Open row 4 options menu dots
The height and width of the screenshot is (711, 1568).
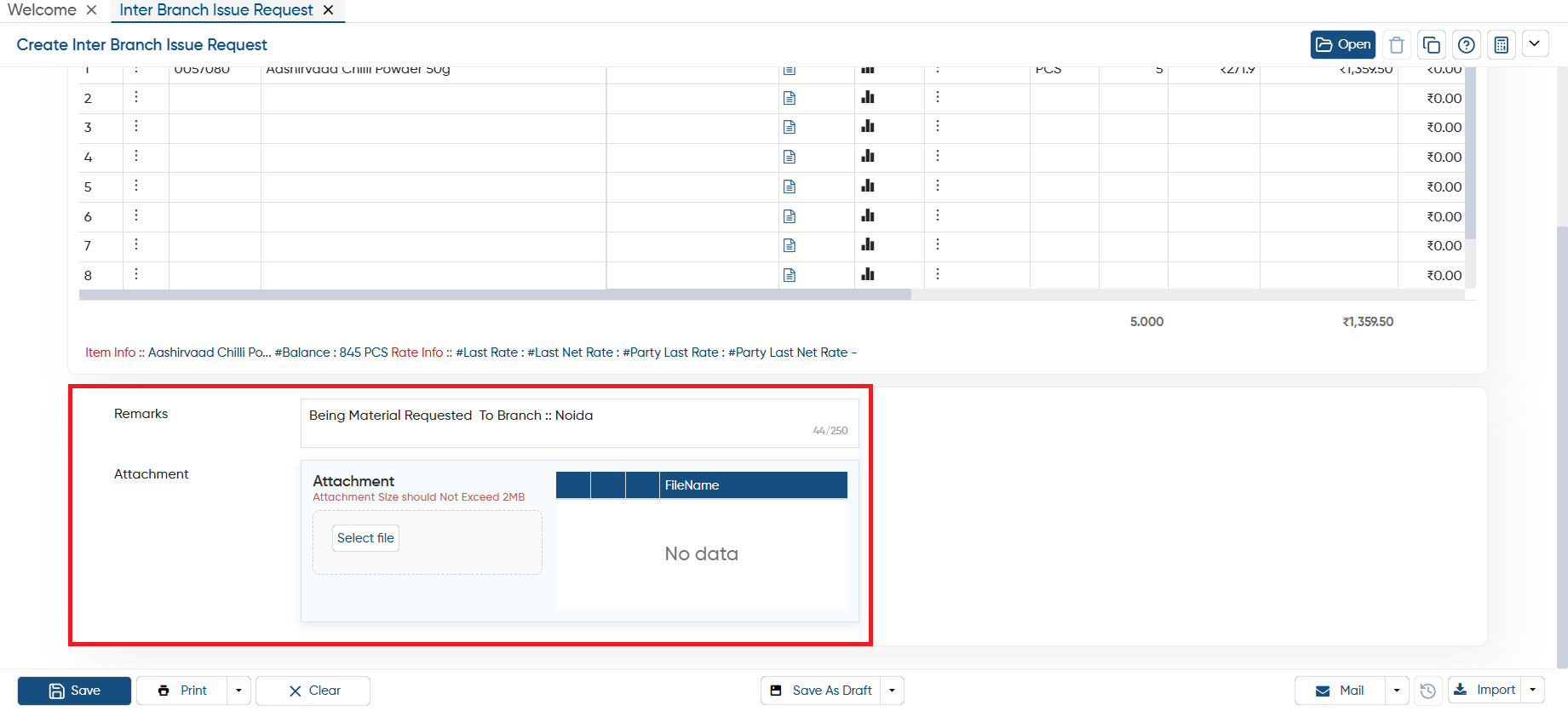pyautogui.click(x=136, y=156)
